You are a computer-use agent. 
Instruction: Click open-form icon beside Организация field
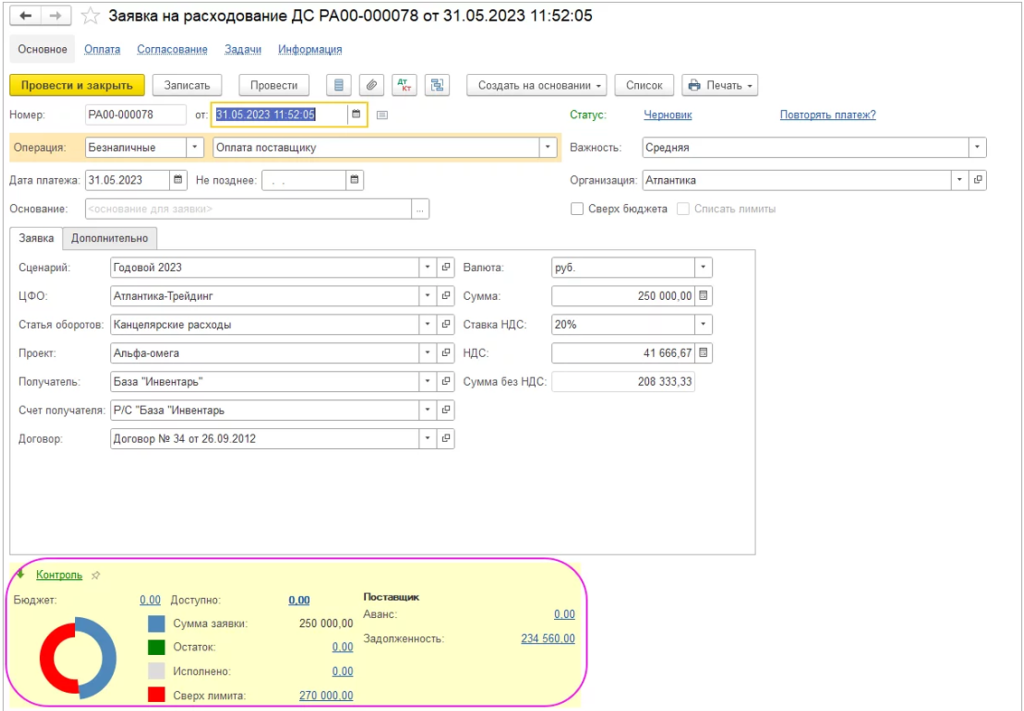click(x=978, y=181)
